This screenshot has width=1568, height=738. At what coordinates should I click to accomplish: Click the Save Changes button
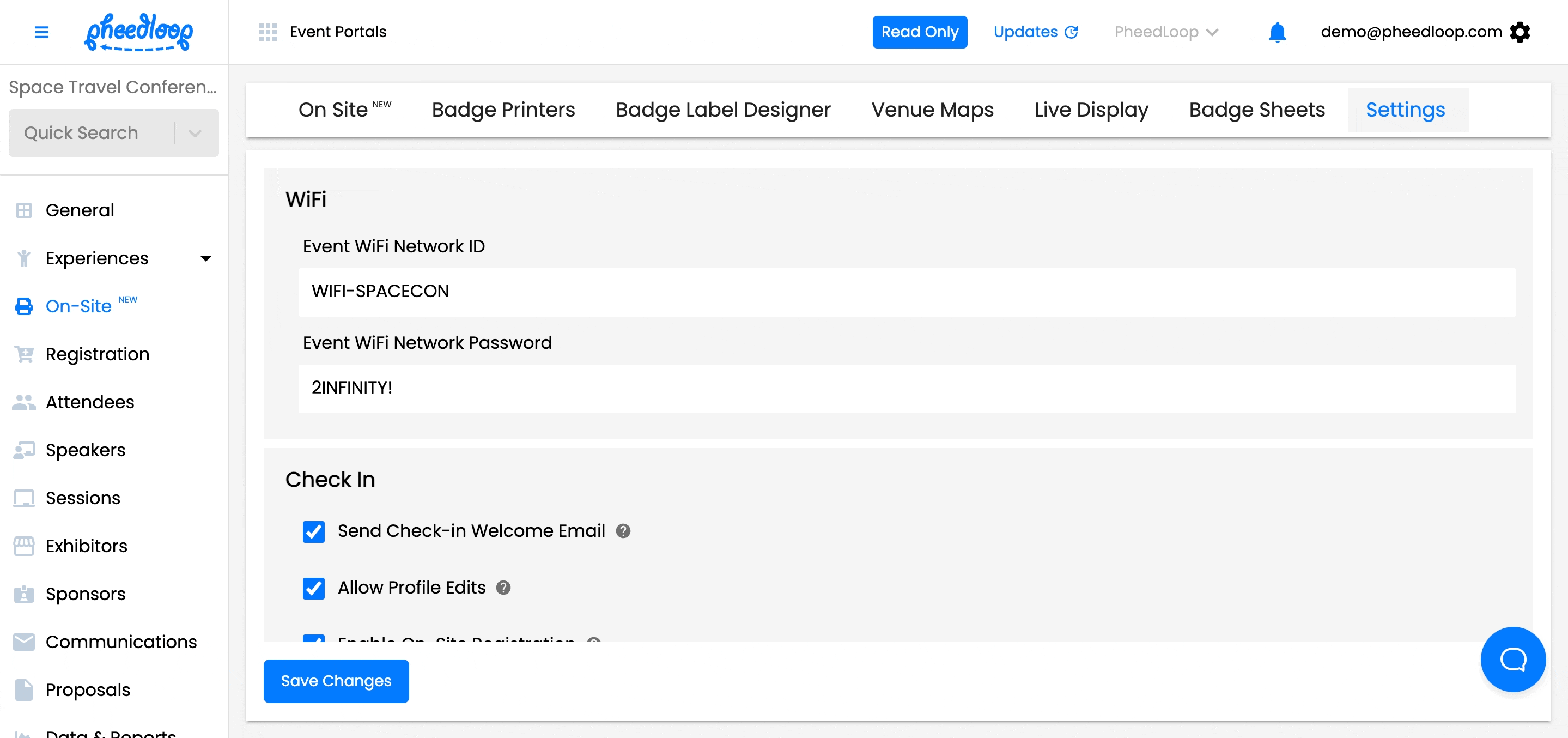(336, 681)
